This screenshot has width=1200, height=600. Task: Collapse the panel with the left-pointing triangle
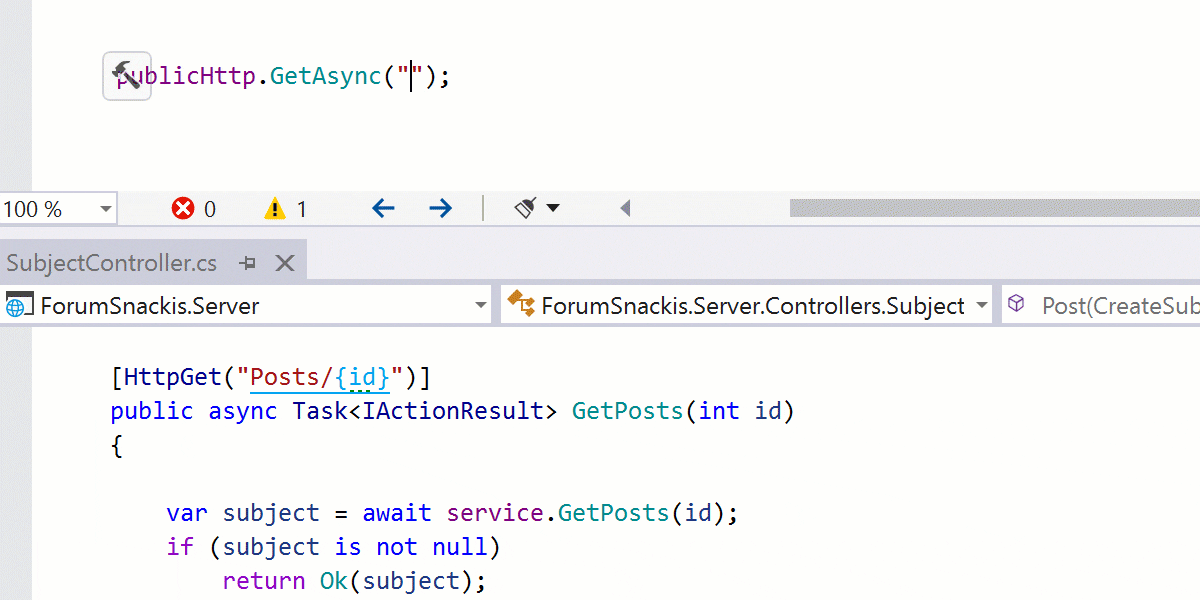tap(624, 208)
